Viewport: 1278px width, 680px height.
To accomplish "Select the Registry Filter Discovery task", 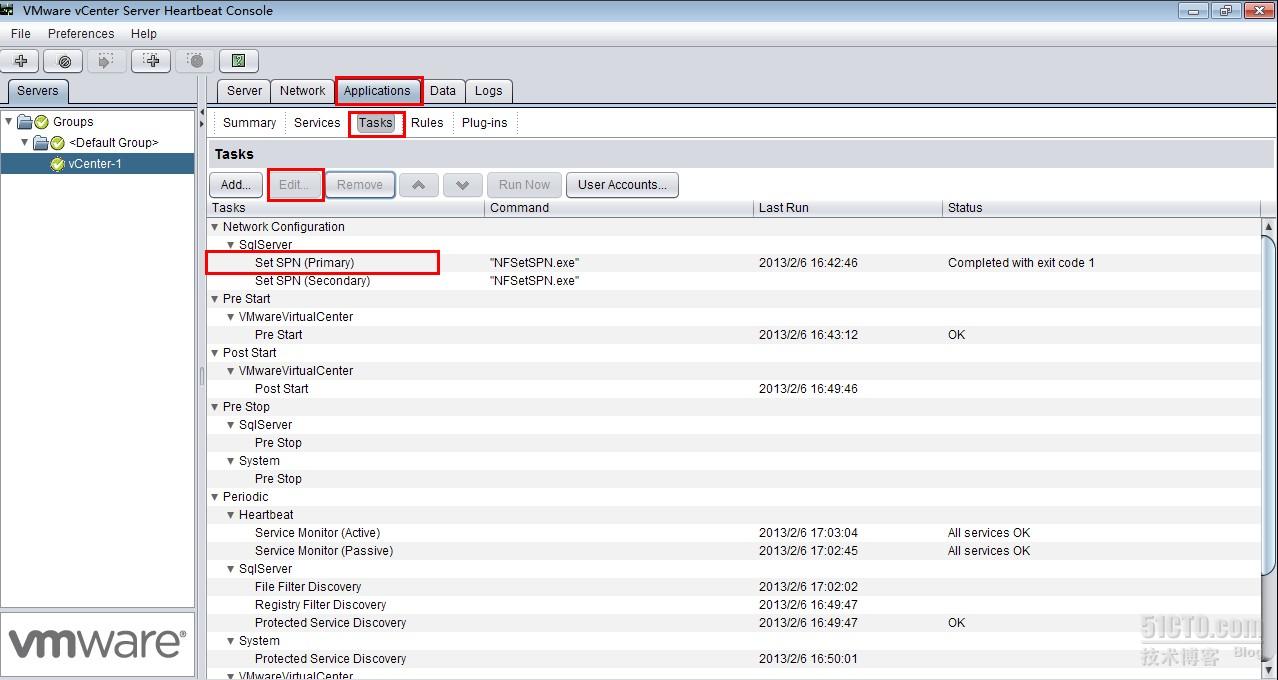I will coord(734,605).
